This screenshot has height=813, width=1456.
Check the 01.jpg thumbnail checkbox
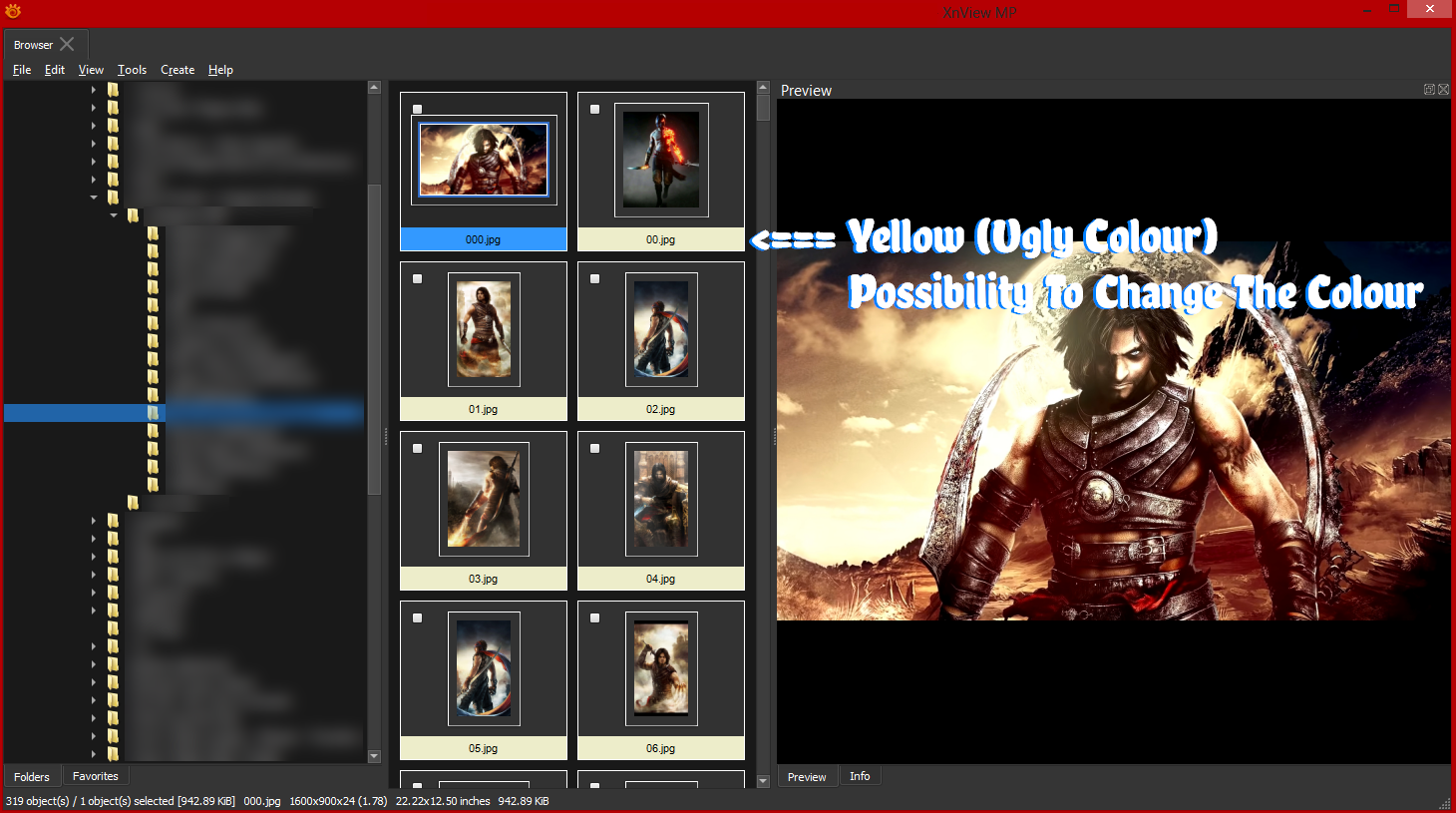(417, 279)
